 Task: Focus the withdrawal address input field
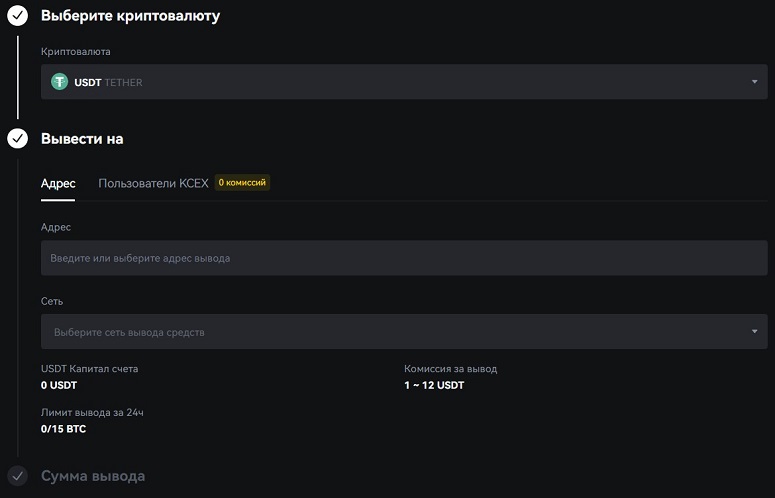click(x=404, y=258)
